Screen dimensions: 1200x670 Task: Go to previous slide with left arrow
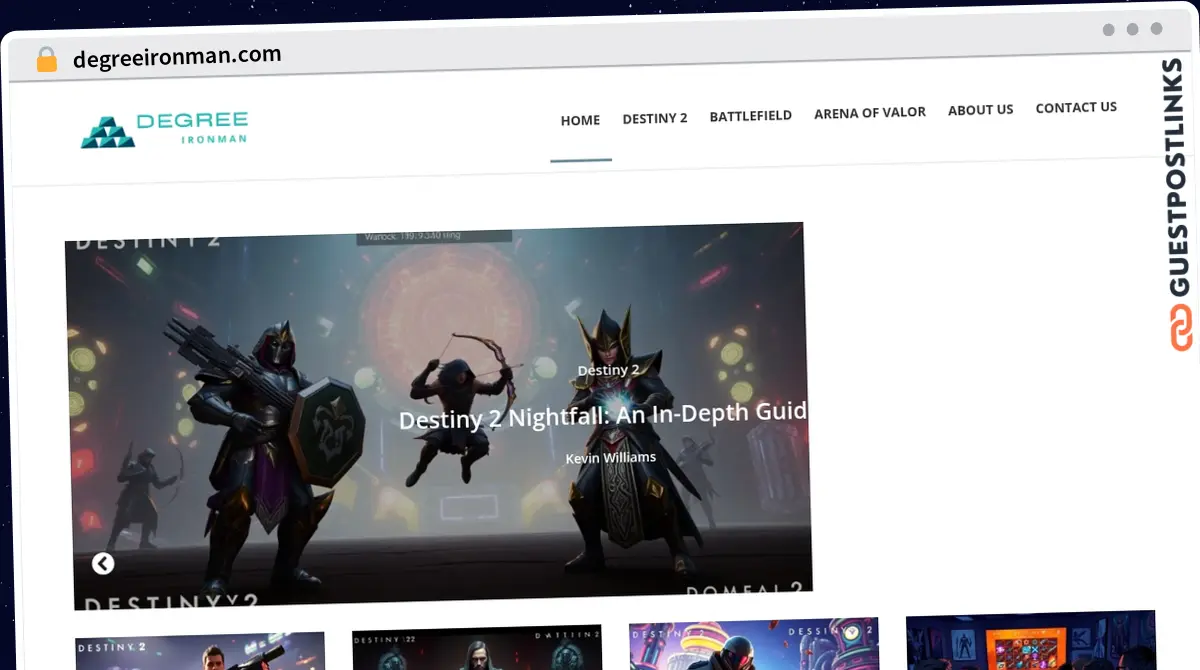(103, 564)
